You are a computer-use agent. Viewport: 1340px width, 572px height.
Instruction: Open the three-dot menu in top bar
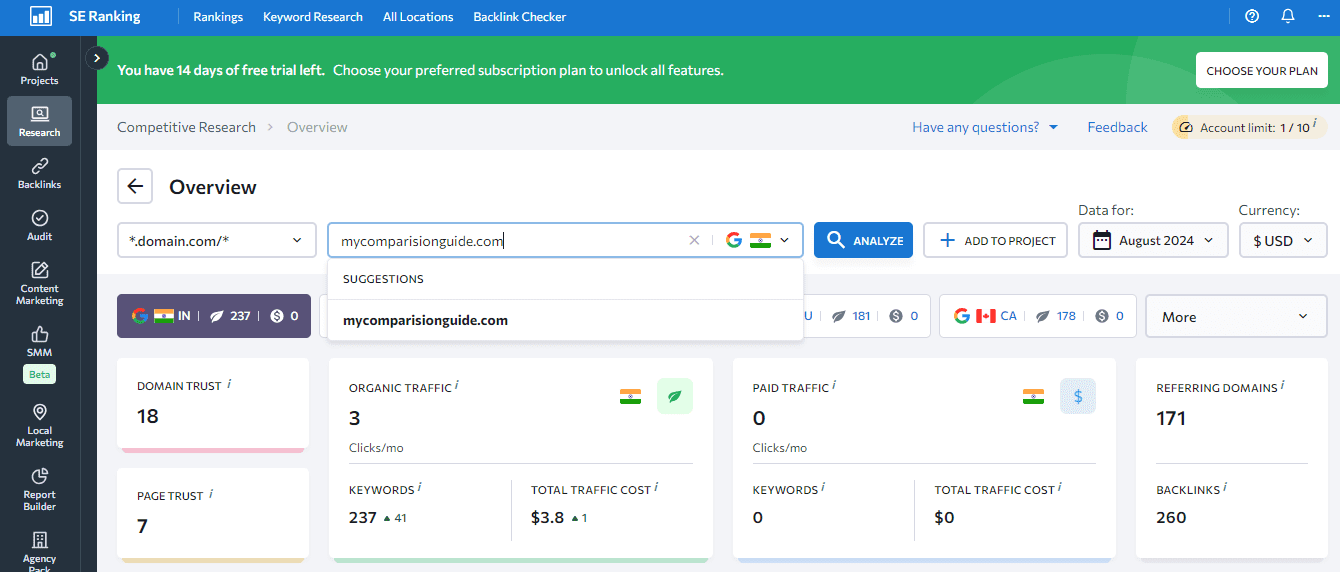(x=1324, y=16)
